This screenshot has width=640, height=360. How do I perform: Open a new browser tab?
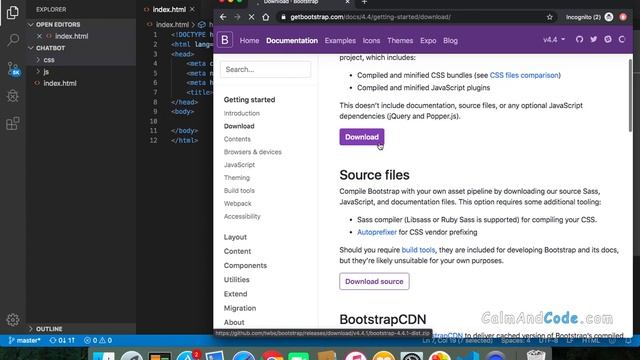[364, 2]
